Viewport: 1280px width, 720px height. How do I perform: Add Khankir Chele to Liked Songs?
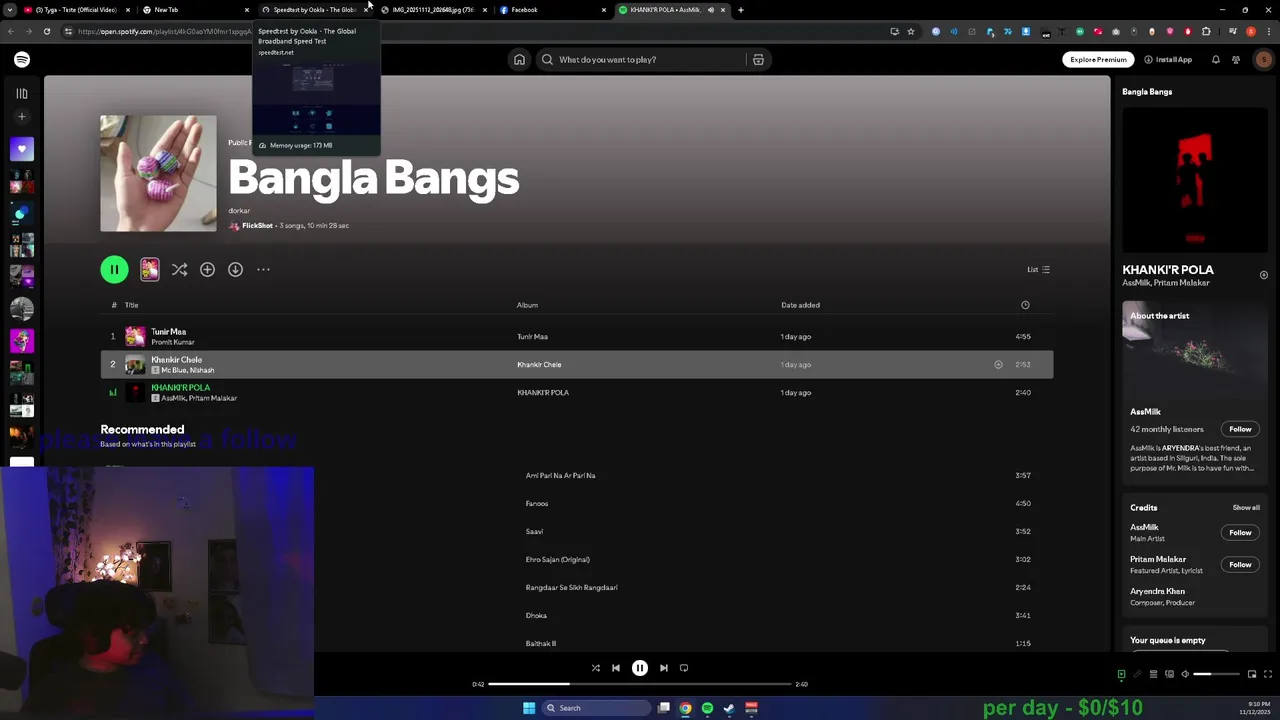pyautogui.click(x=998, y=364)
